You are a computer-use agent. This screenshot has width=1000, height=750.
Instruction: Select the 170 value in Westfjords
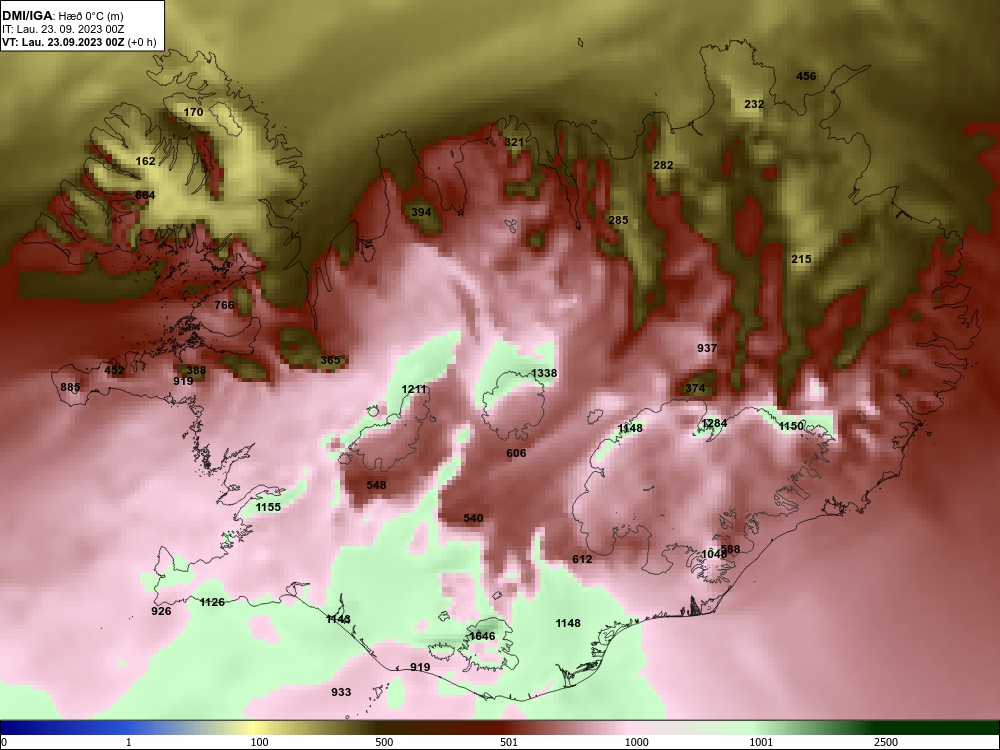pyautogui.click(x=193, y=112)
